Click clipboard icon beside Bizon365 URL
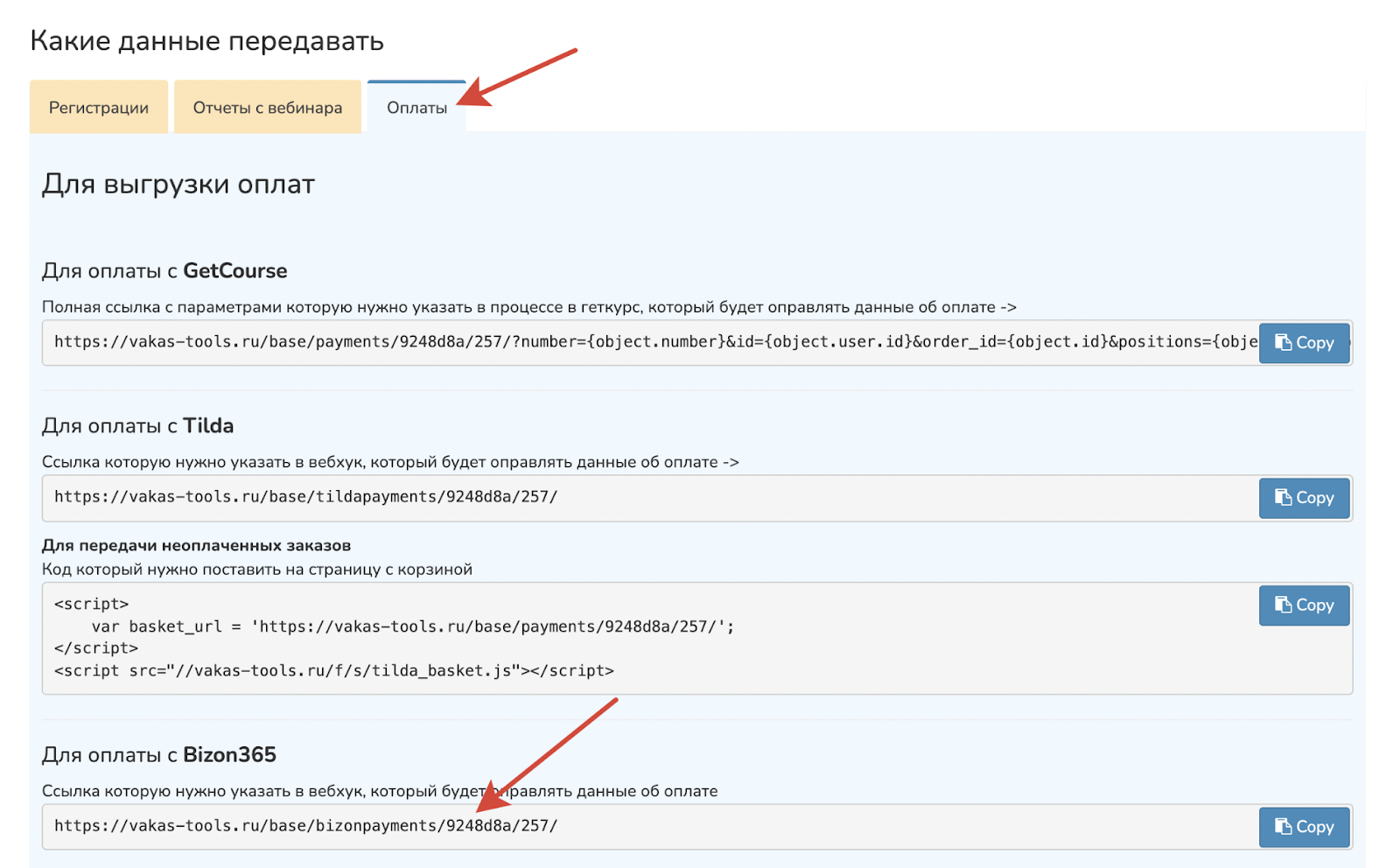1400x868 pixels. (1283, 826)
